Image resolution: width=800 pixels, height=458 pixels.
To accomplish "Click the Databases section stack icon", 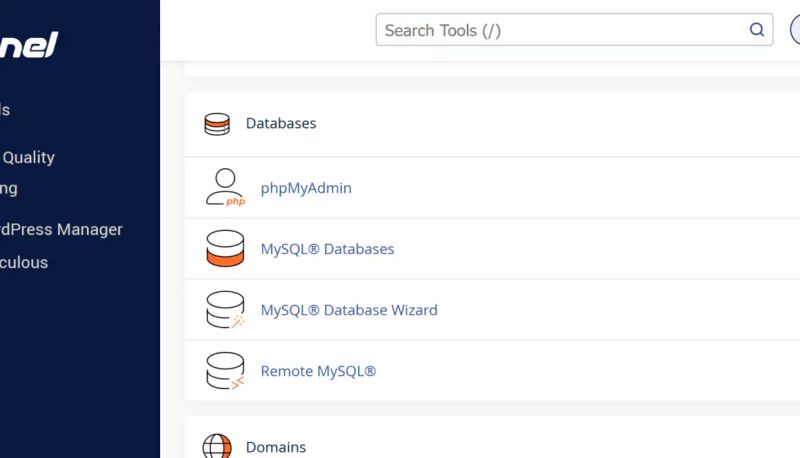I will (217, 124).
